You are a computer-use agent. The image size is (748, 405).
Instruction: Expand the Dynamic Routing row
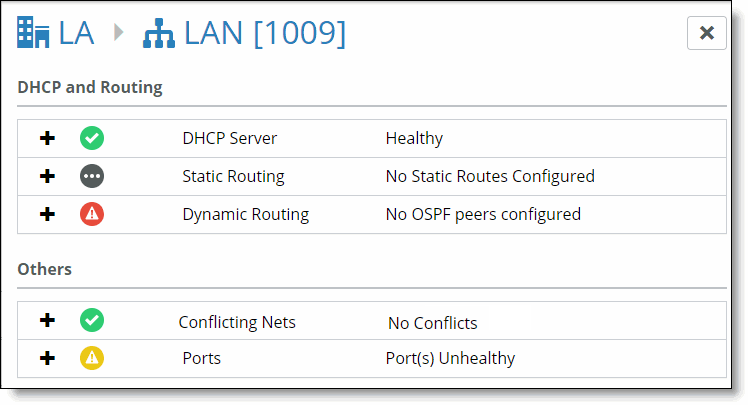[47, 214]
